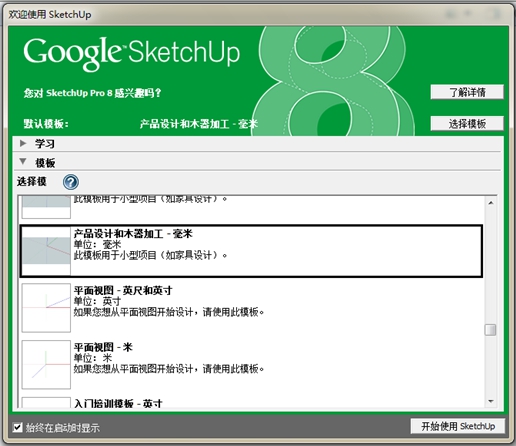The image size is (516, 446).
Task: Click the 选择模板 button
Action: (x=467, y=124)
